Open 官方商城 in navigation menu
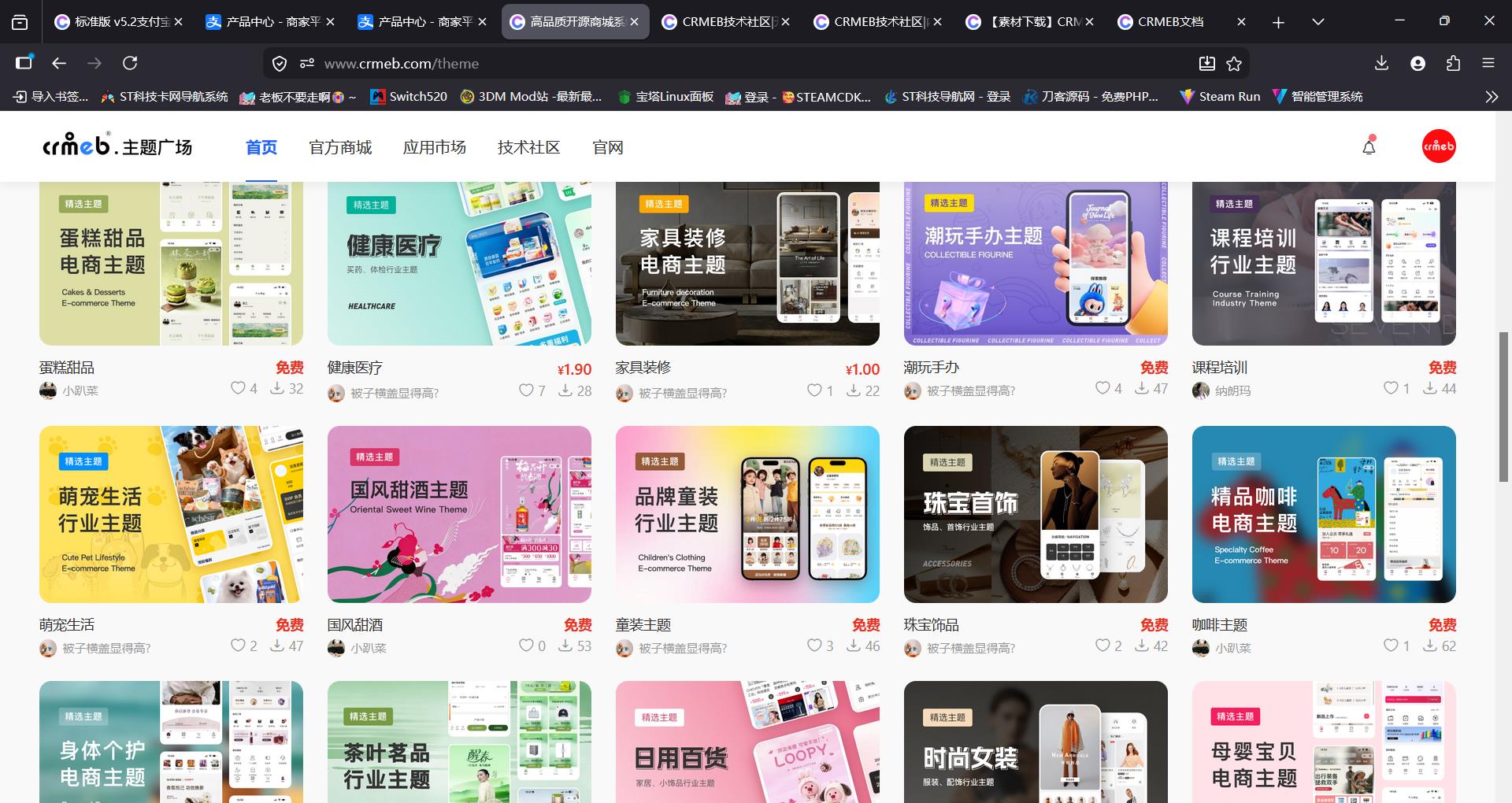Screen dimensions: 1512x803 click(340, 148)
